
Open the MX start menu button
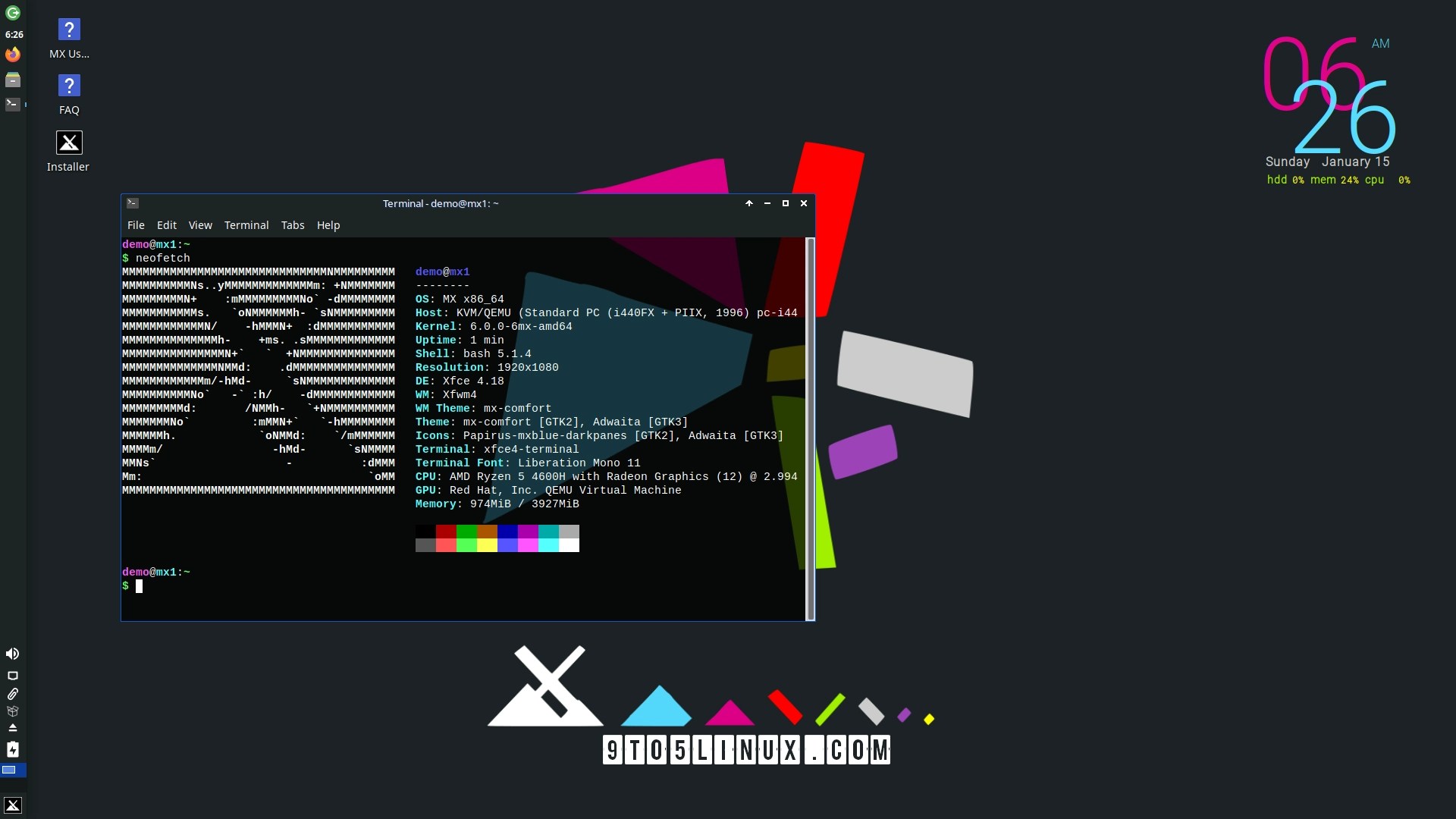(13, 805)
